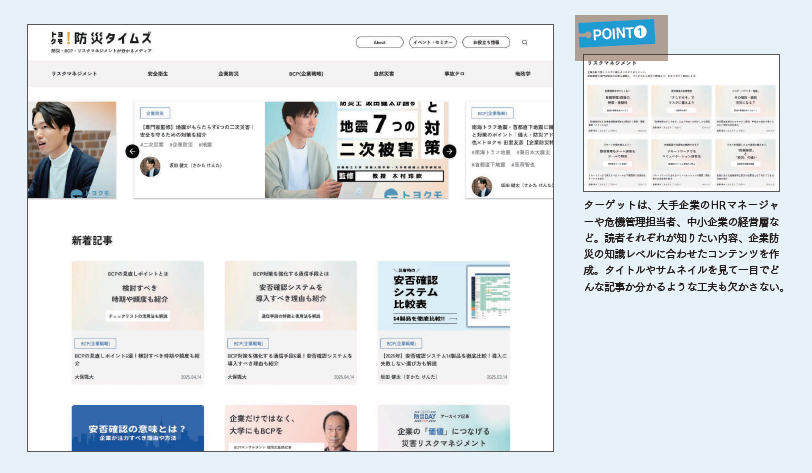Select the 企業防災 nav item
Image resolution: width=812 pixels, height=473 pixels.
click(228, 74)
